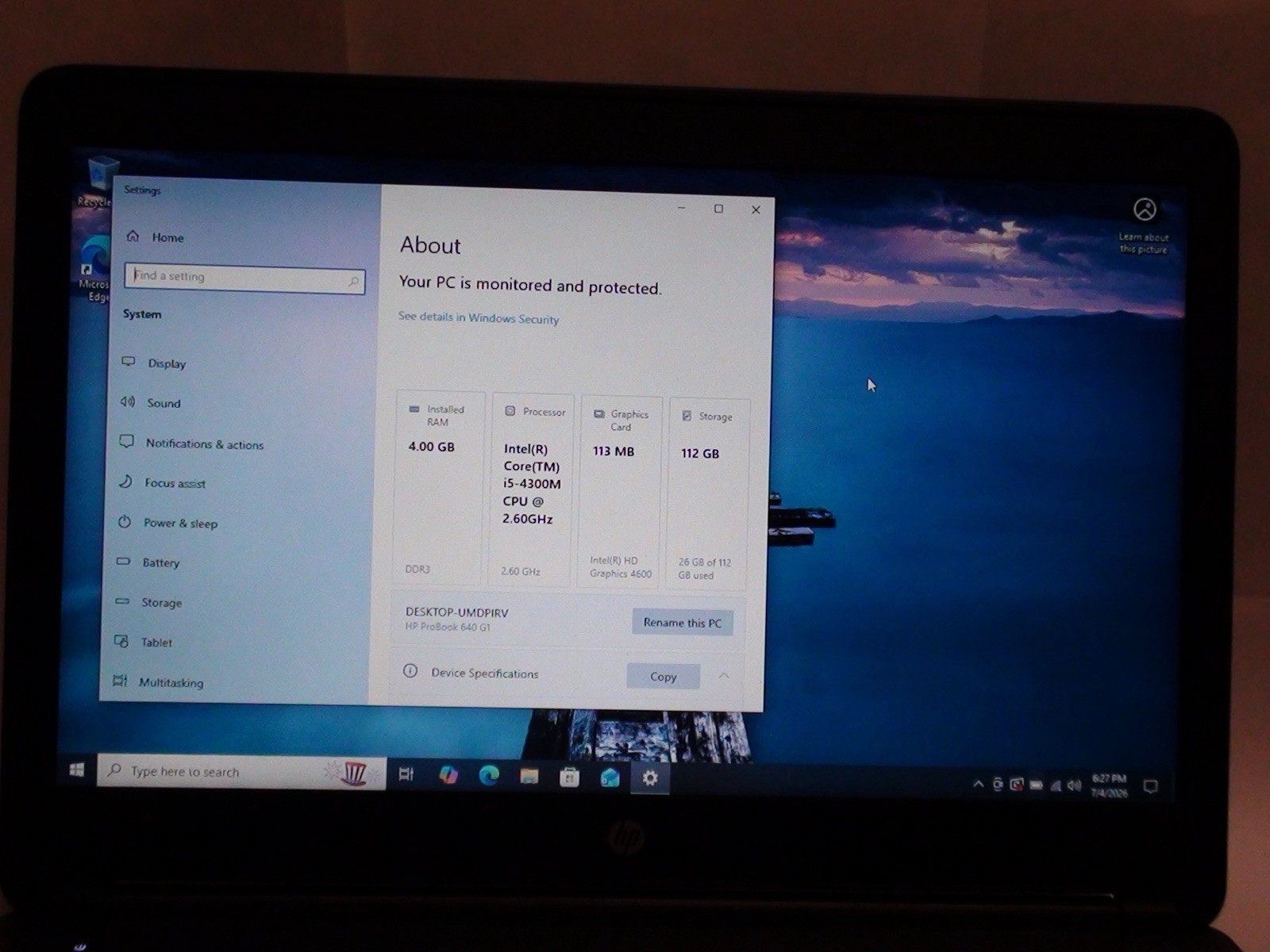This screenshot has width=1270, height=952.
Task: Click the Processor card
Action: point(532,489)
